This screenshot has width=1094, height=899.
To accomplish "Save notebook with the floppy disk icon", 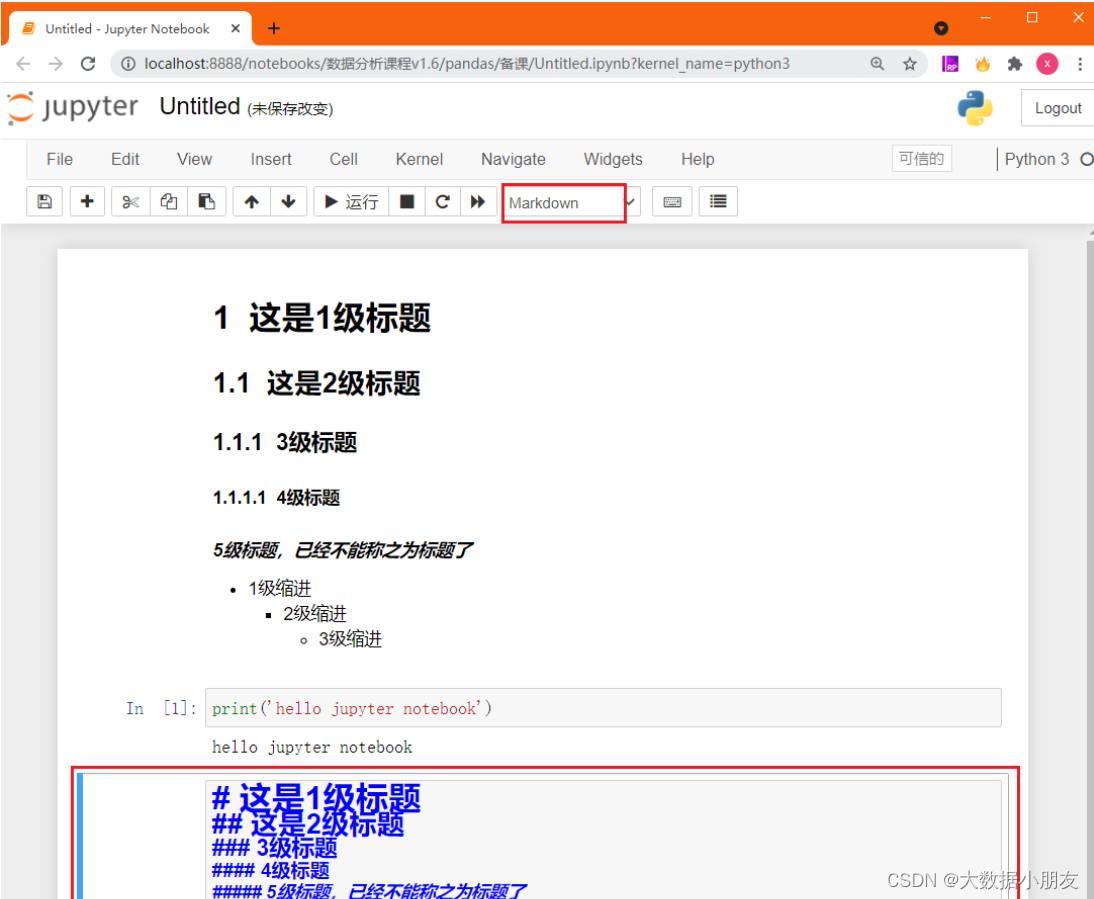I will tap(45, 202).
